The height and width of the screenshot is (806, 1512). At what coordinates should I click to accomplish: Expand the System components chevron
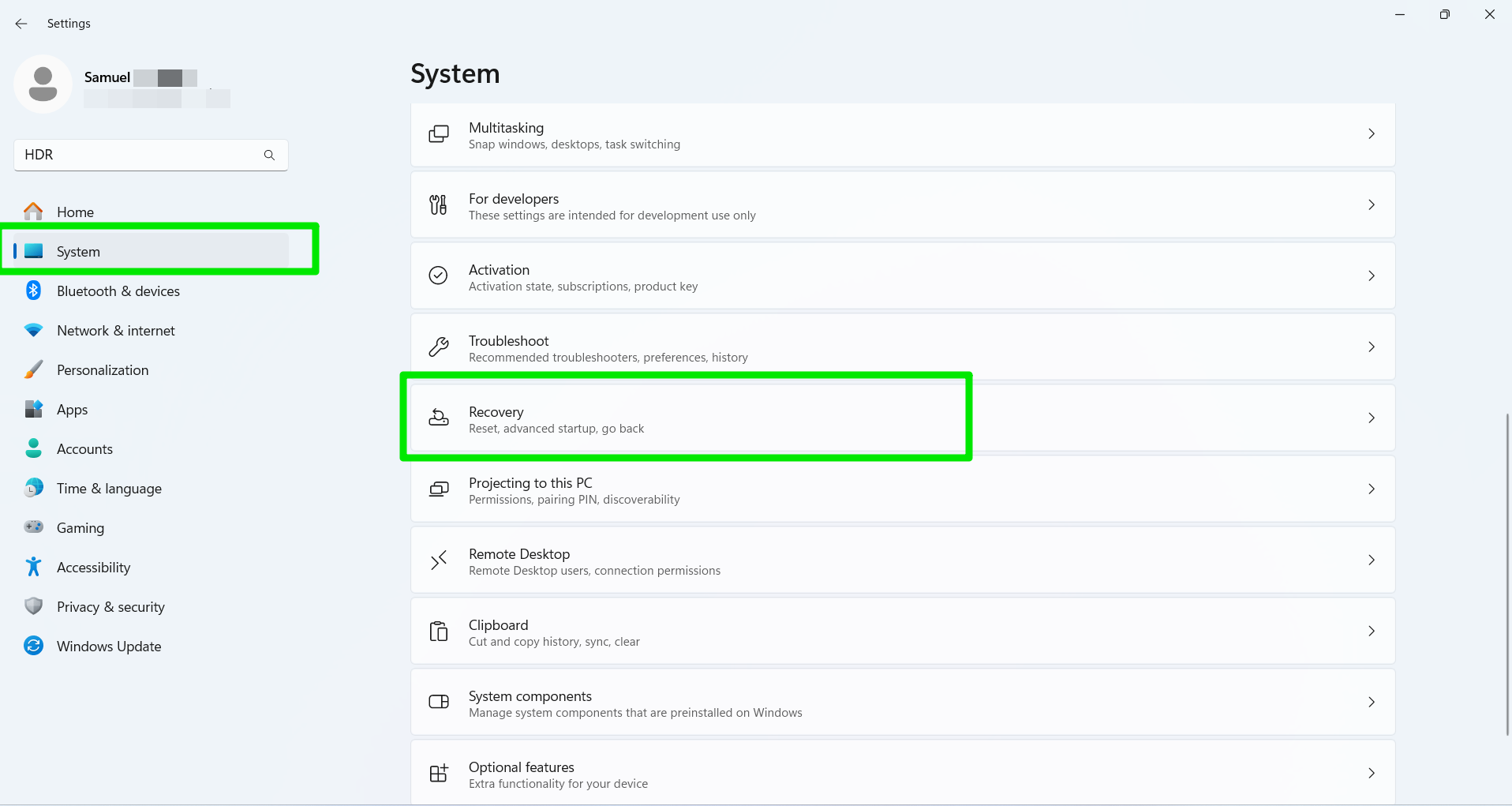click(1372, 702)
